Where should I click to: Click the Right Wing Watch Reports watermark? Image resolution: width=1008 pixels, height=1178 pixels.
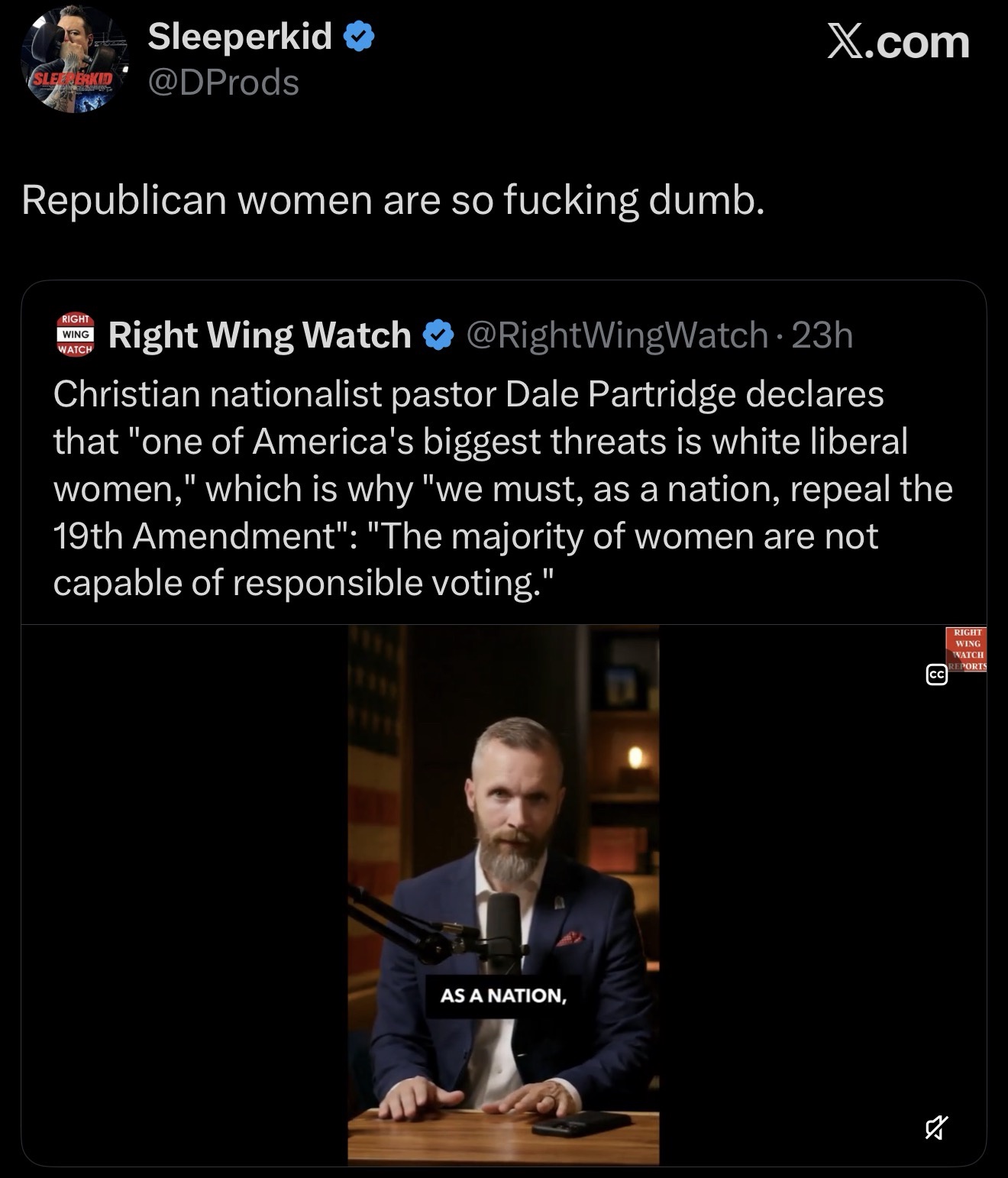point(966,649)
